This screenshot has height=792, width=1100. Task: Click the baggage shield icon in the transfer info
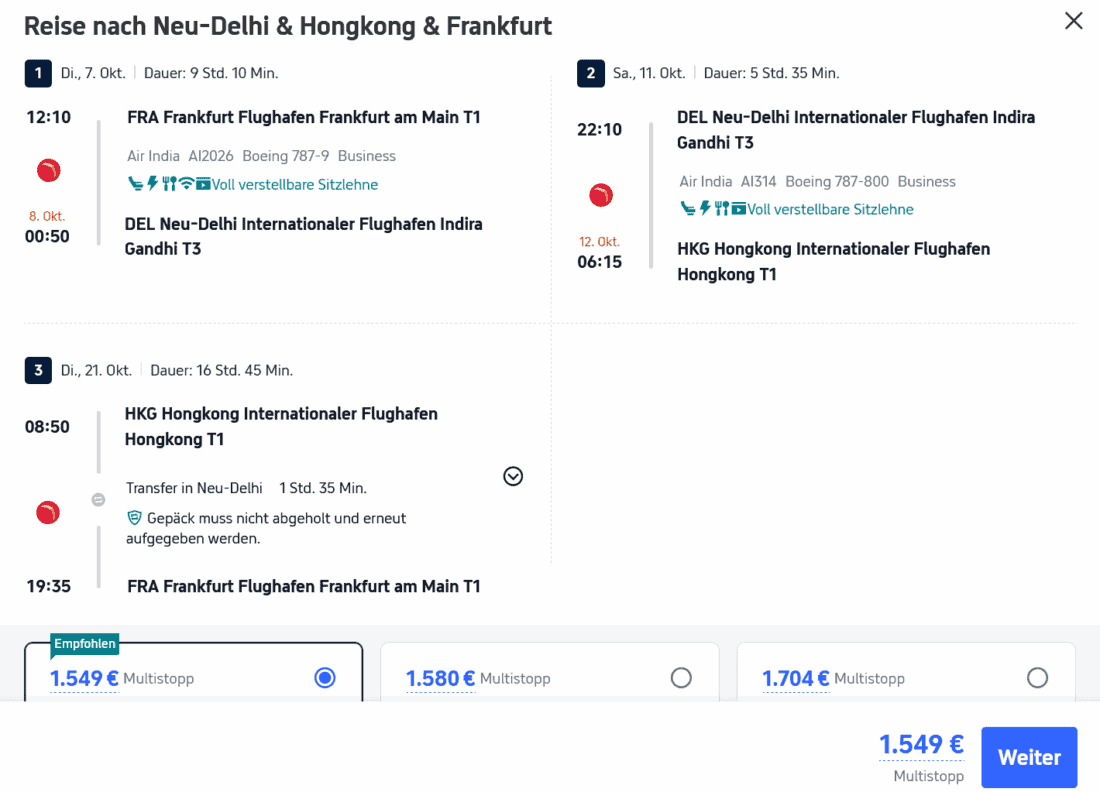[x=134, y=518]
